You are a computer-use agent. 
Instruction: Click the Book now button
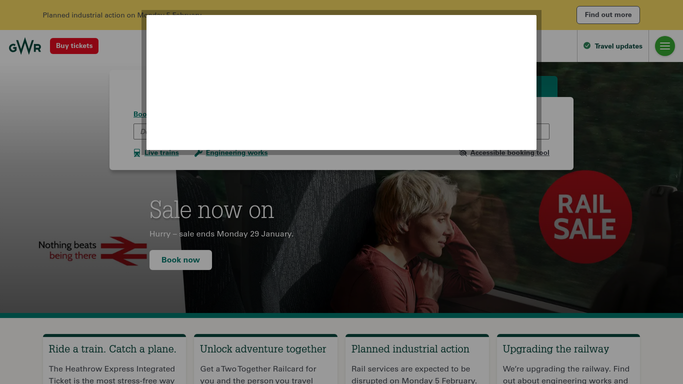tap(181, 260)
